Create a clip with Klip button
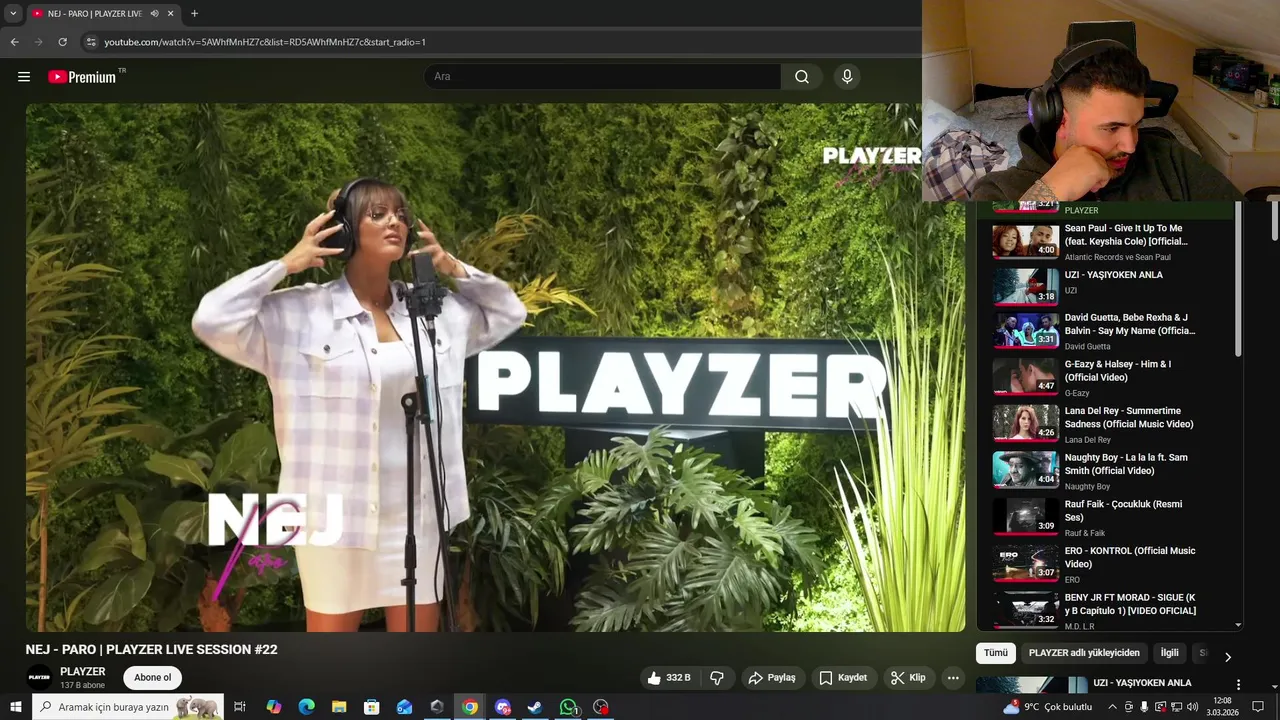Screen dimensions: 1280x720 coord(908,678)
